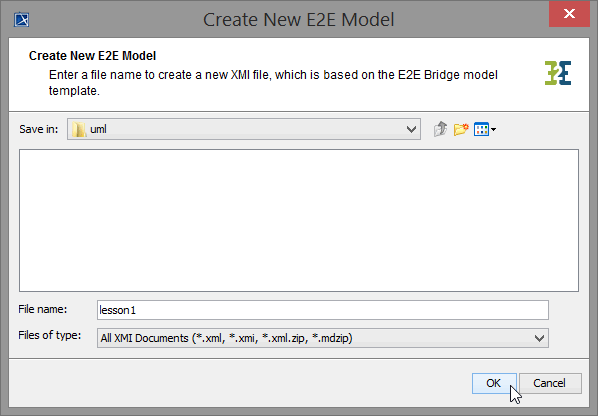Click the uml location name text
598x416 pixels.
[98, 129]
